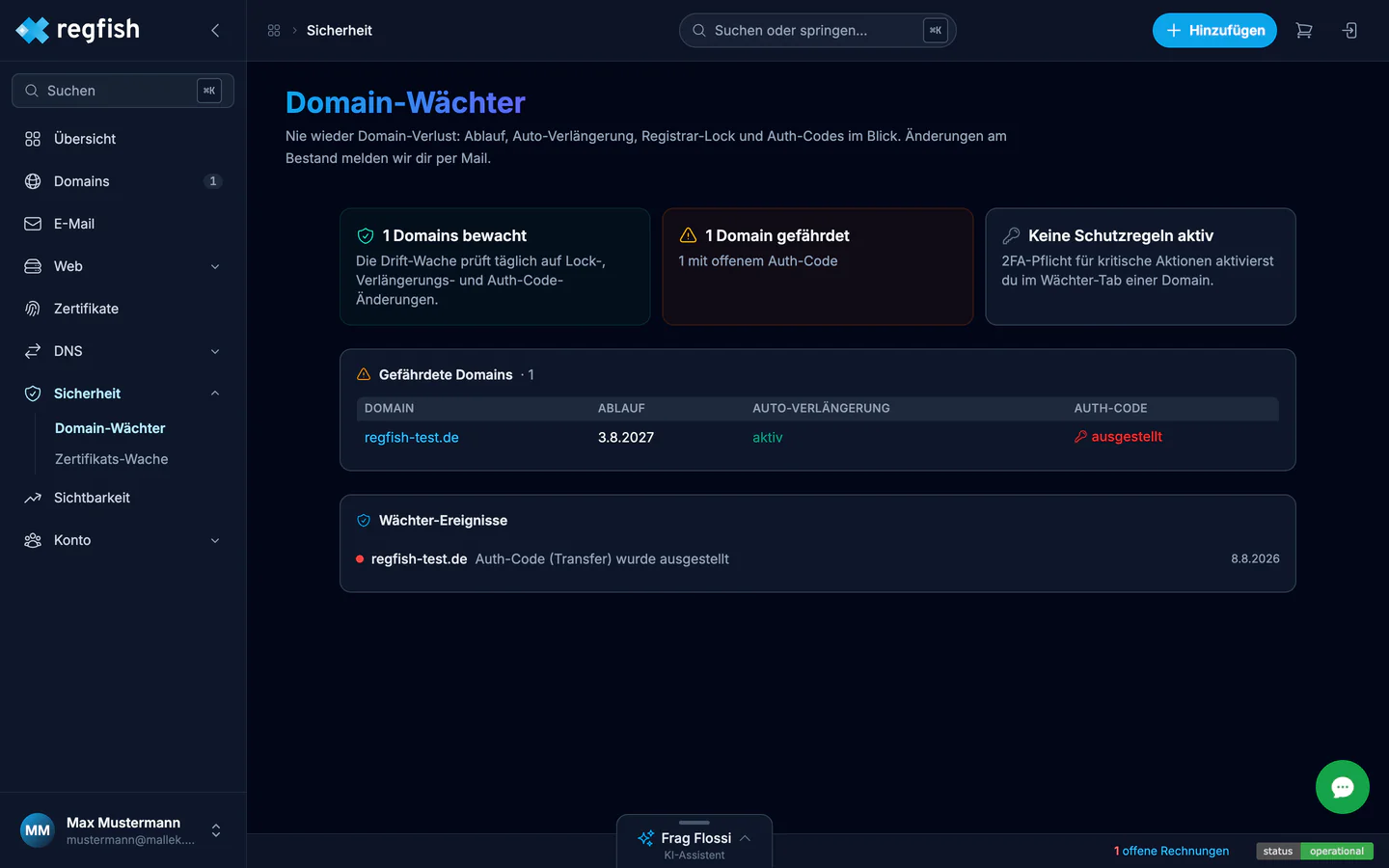Click the ABLAUF column header
1389x868 pixels.
(x=621, y=408)
